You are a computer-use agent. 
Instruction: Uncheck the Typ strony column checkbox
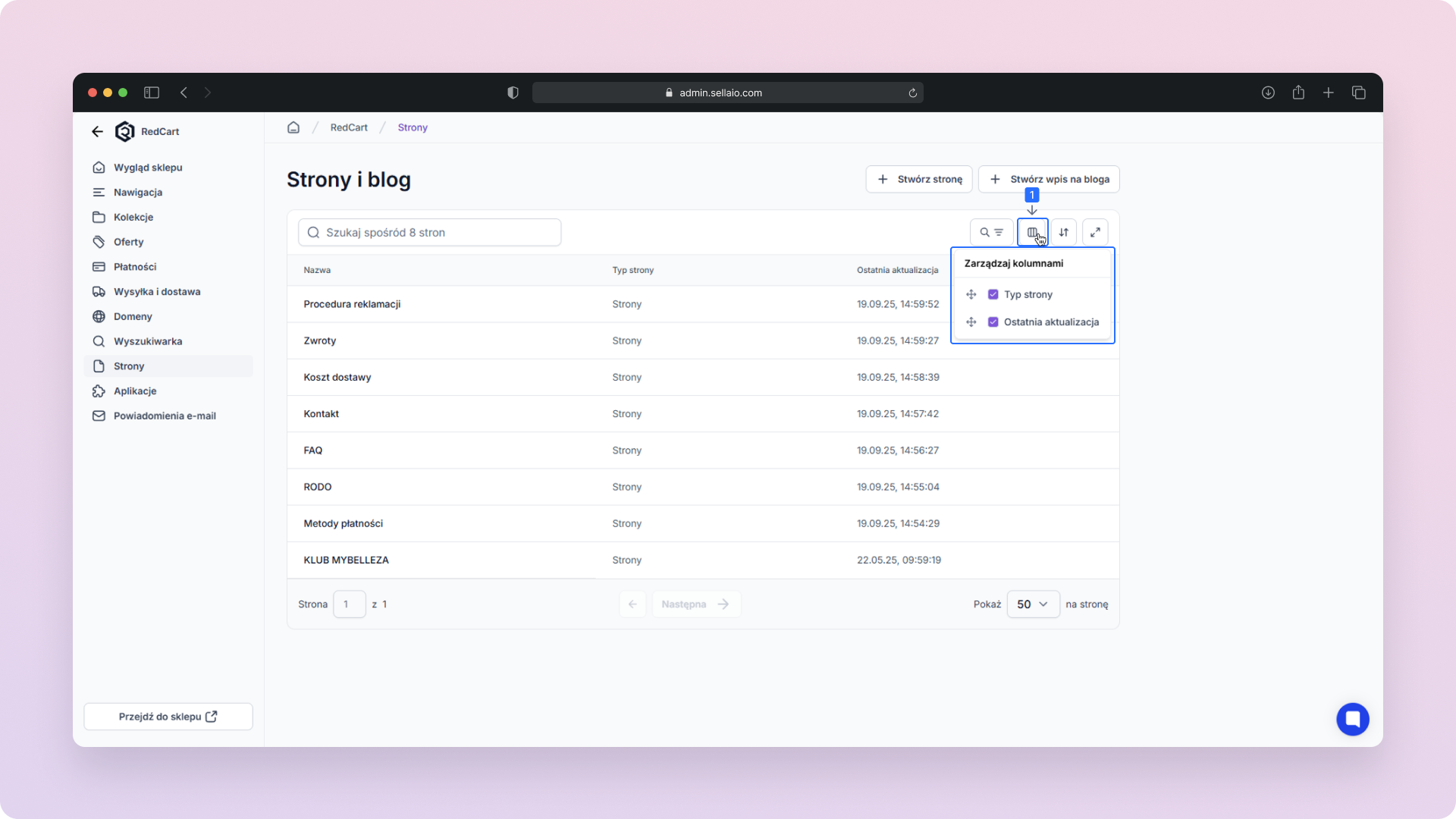coord(993,294)
